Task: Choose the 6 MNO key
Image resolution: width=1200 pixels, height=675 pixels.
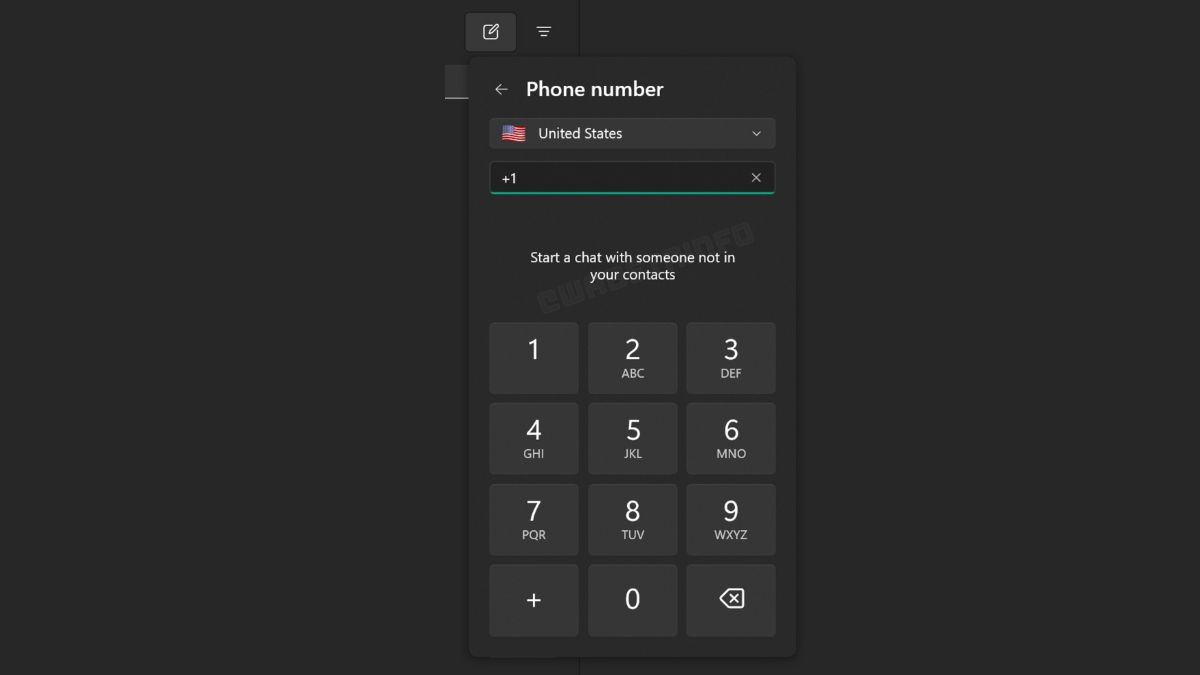Action: 731,439
